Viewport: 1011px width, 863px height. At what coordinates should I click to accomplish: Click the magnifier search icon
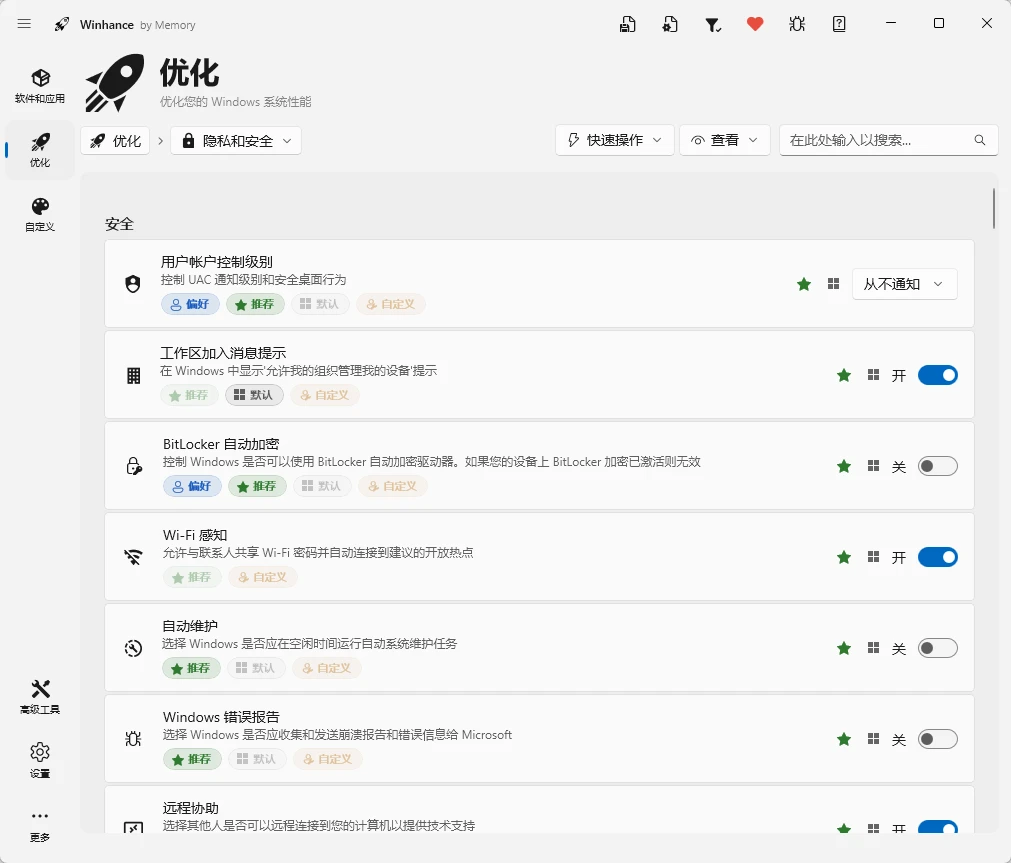pos(979,140)
